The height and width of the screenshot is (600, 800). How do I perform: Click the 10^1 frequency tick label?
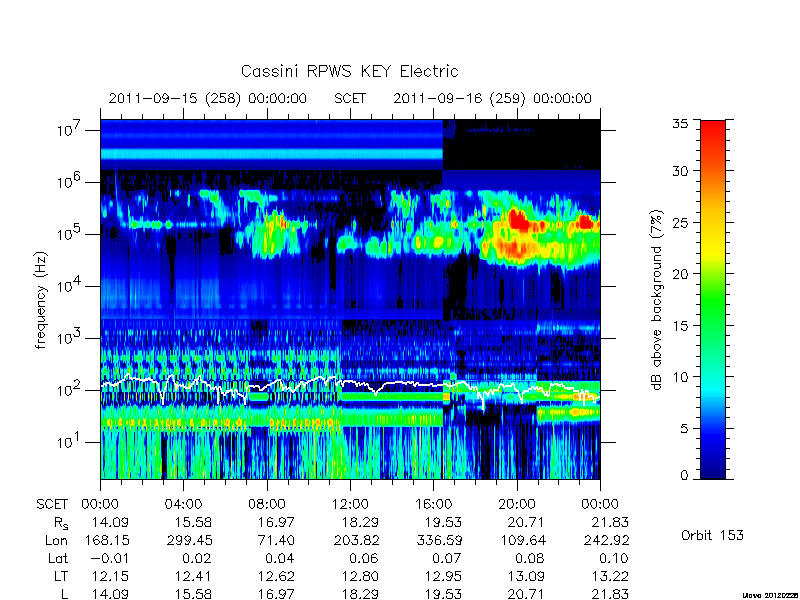tap(70, 441)
